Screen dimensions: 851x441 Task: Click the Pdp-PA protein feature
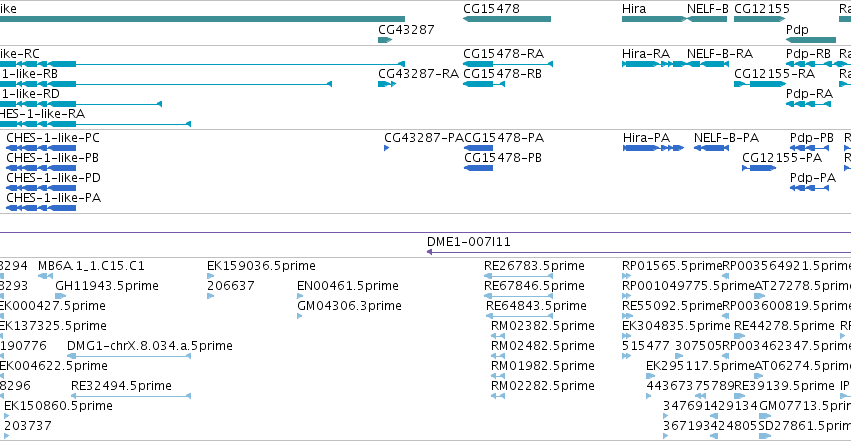[x=810, y=188]
